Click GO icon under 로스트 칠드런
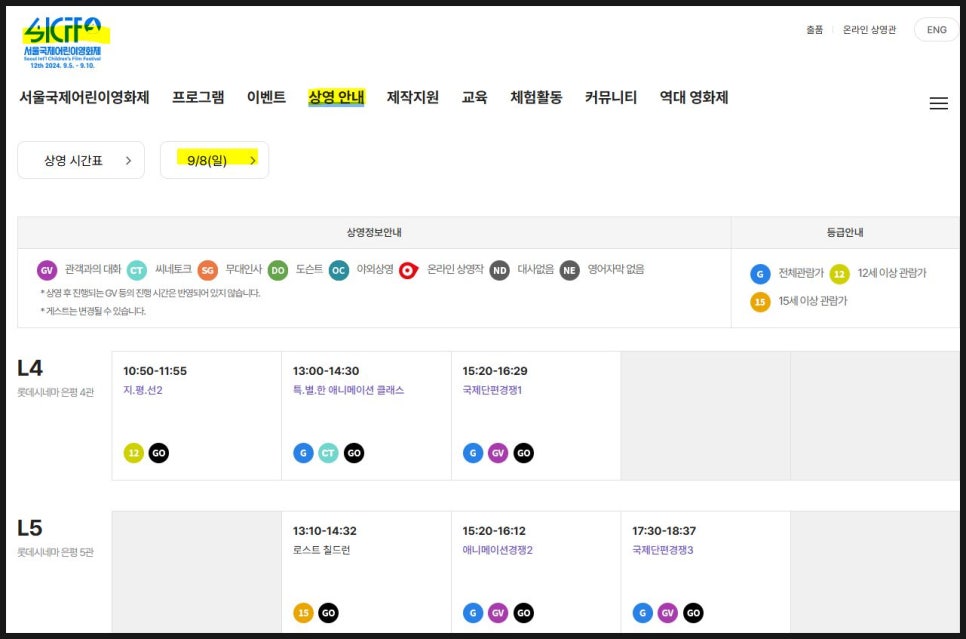 pos(328,613)
